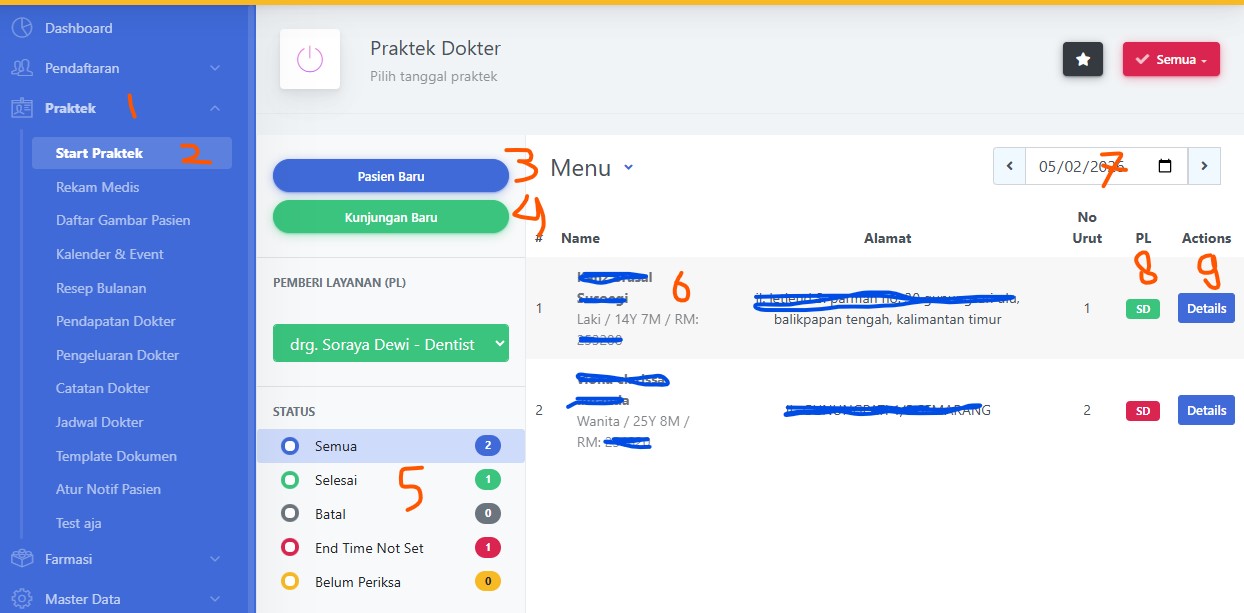Expand the Menu dropdown caret

pos(628,168)
